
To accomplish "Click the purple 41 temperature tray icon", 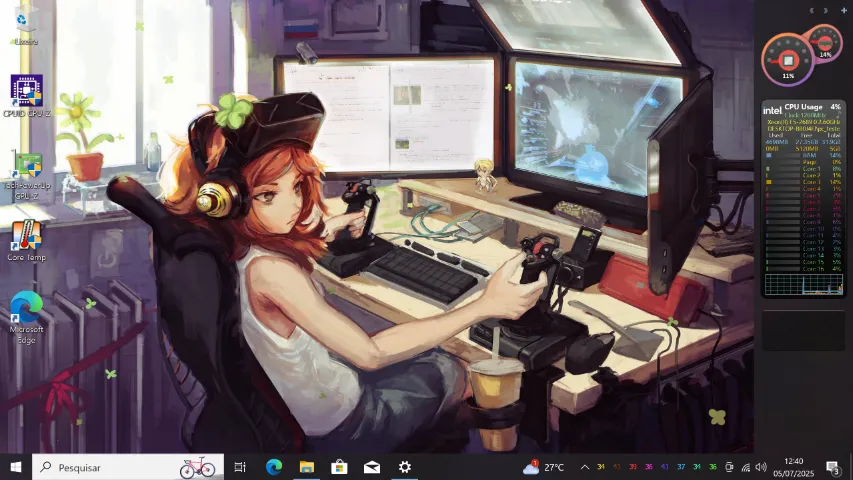I will [665, 467].
